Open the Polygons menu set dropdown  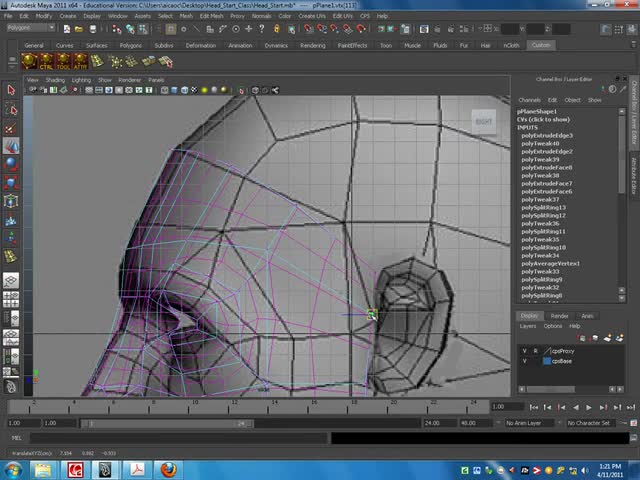(x=30, y=28)
